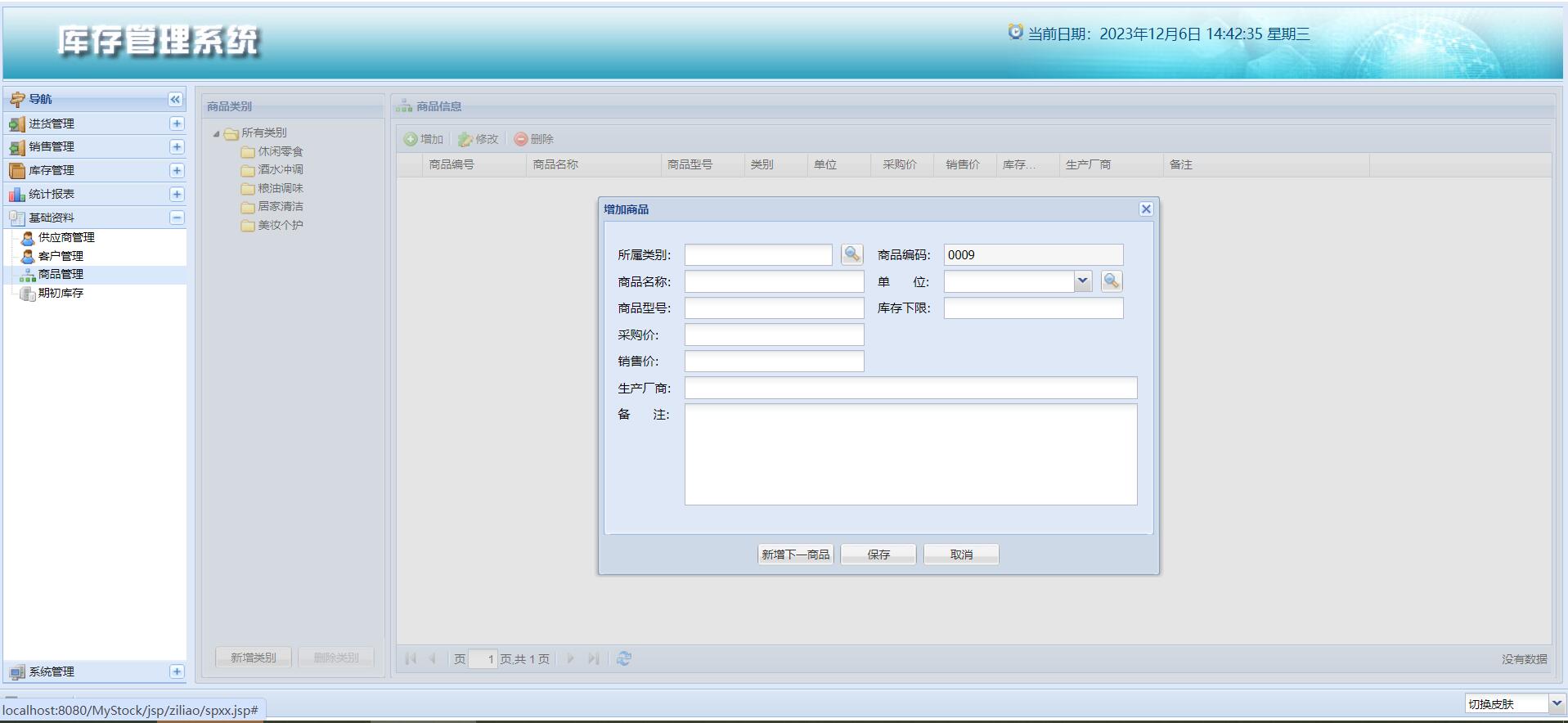
Task: Focus the 采购价 input field
Action: pyautogui.click(x=774, y=335)
